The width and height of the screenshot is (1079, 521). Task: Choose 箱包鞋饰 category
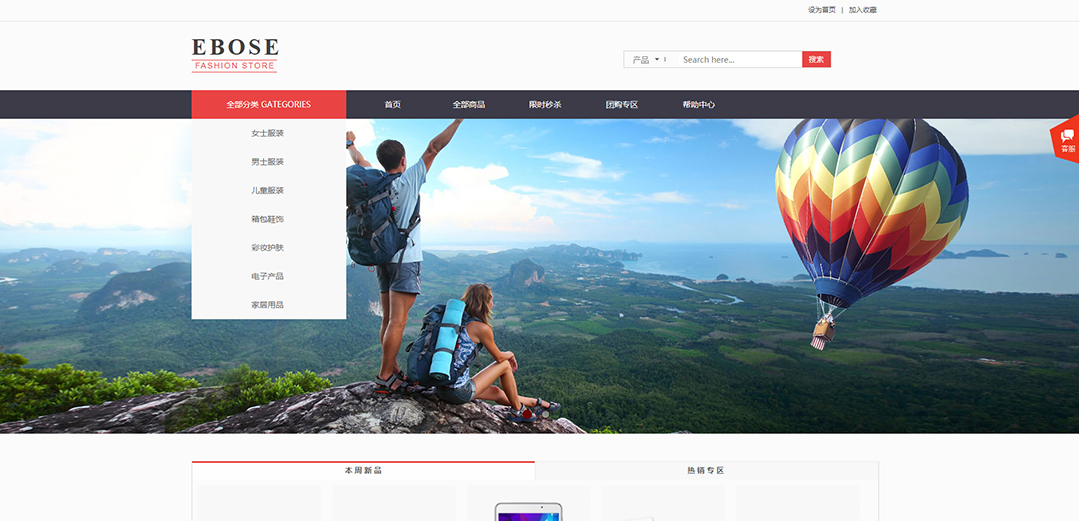[268, 219]
